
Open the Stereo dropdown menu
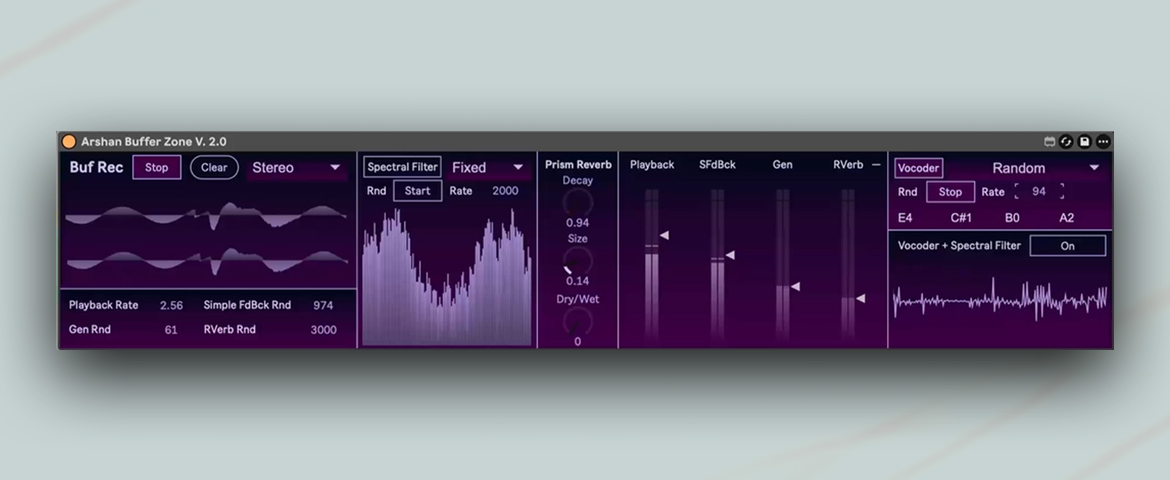tap(297, 168)
